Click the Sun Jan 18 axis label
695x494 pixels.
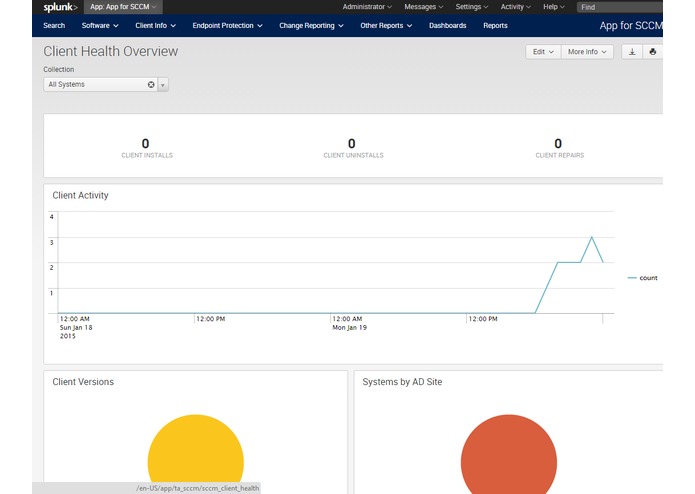[x=76, y=328]
